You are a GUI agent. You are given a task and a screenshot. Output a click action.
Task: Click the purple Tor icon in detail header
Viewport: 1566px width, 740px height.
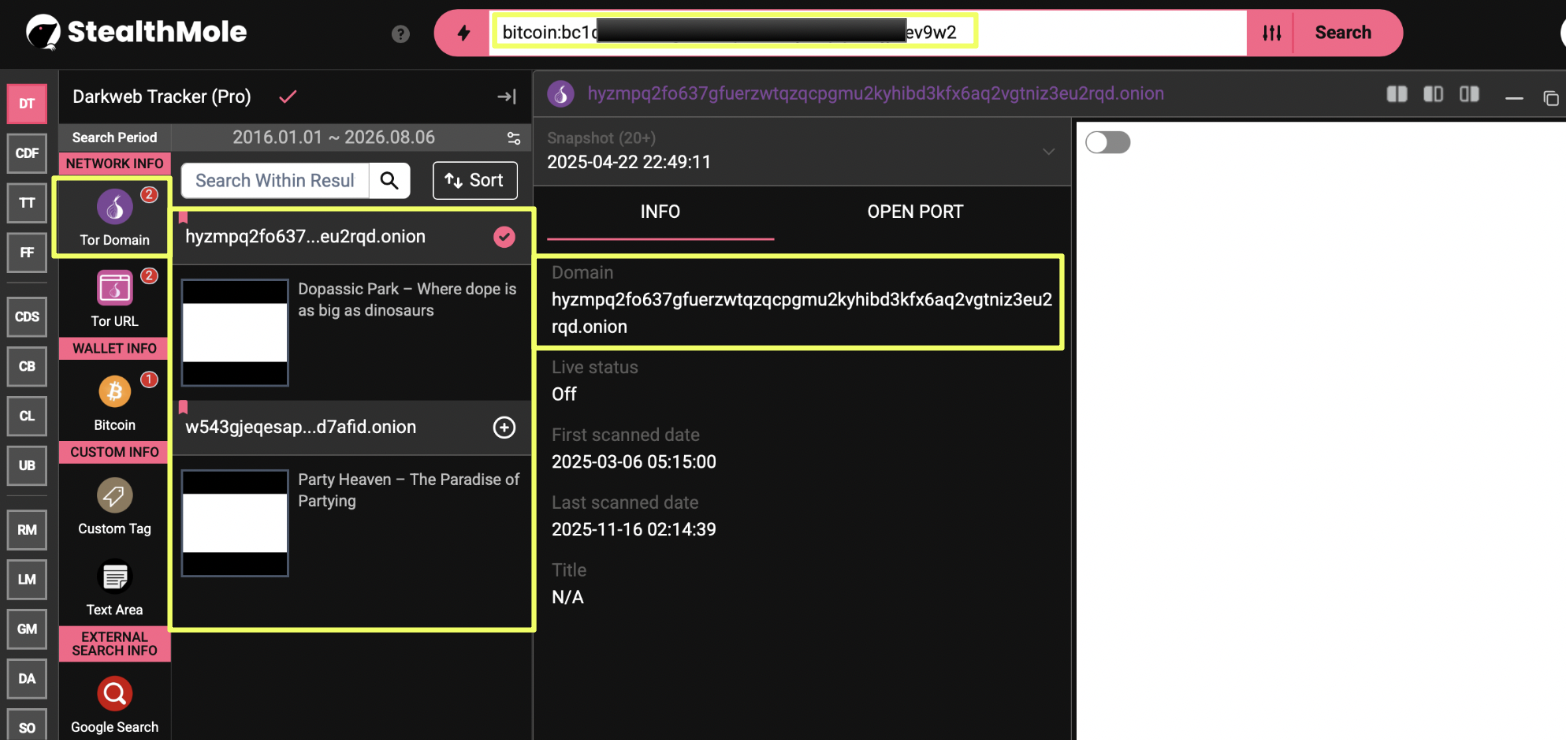pos(561,94)
